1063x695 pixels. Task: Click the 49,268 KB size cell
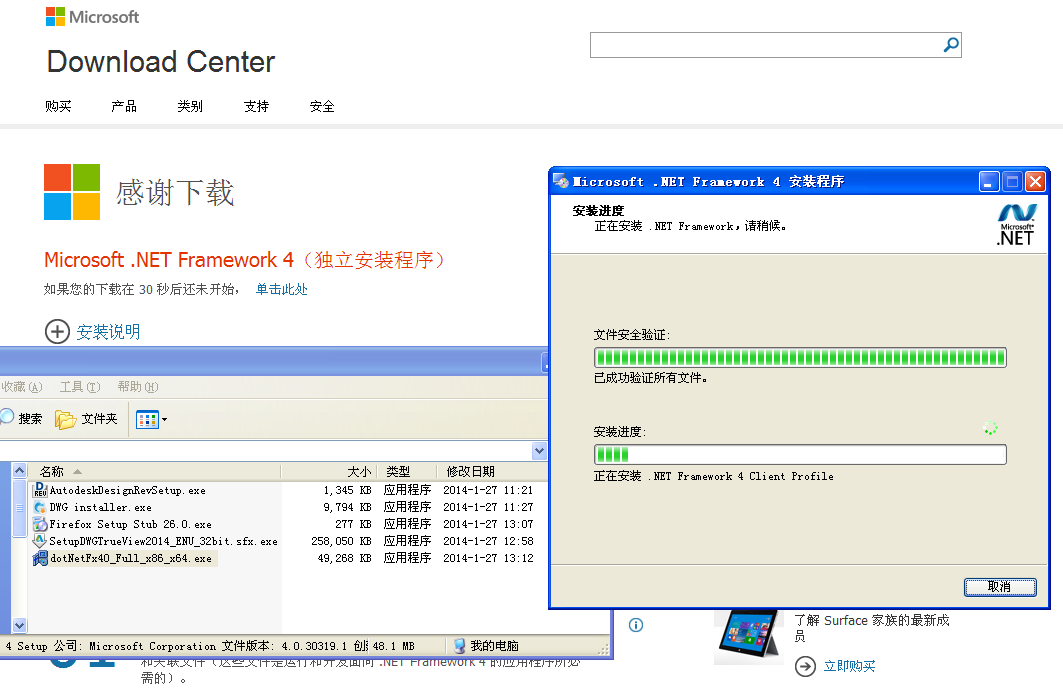[344, 558]
